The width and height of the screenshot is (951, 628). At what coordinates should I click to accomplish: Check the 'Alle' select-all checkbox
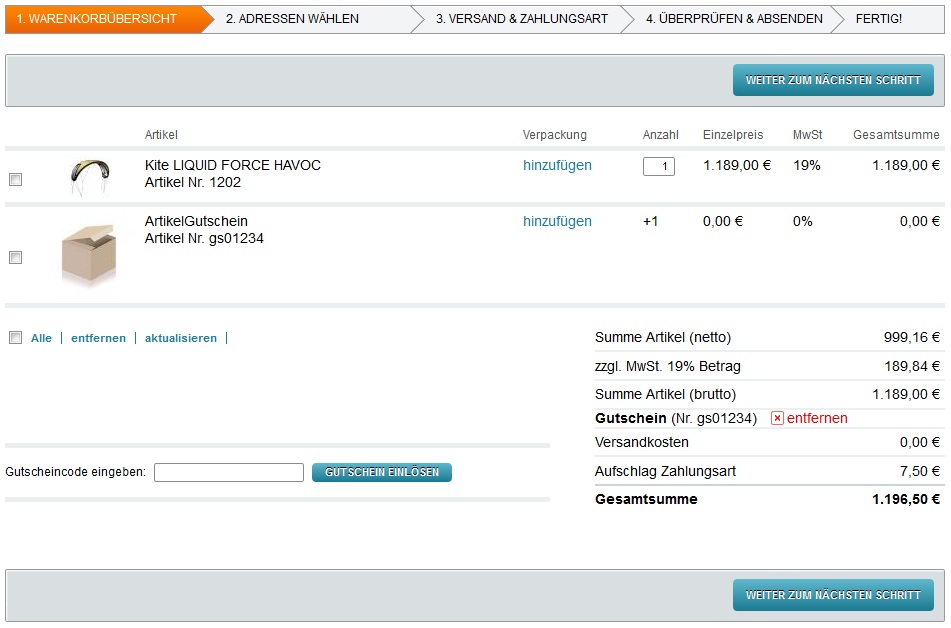pos(15,338)
